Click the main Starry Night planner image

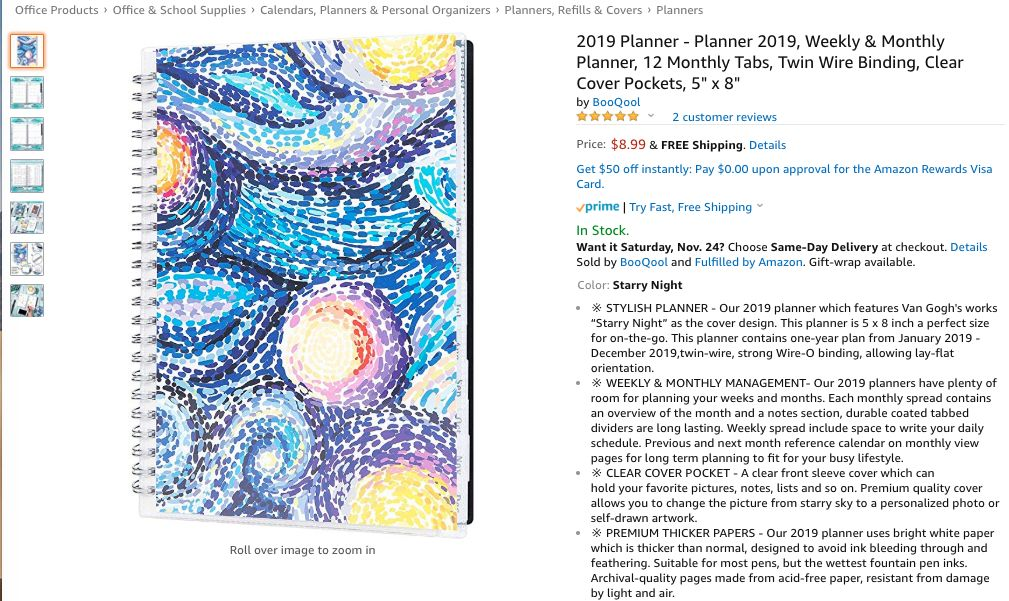[x=302, y=283]
